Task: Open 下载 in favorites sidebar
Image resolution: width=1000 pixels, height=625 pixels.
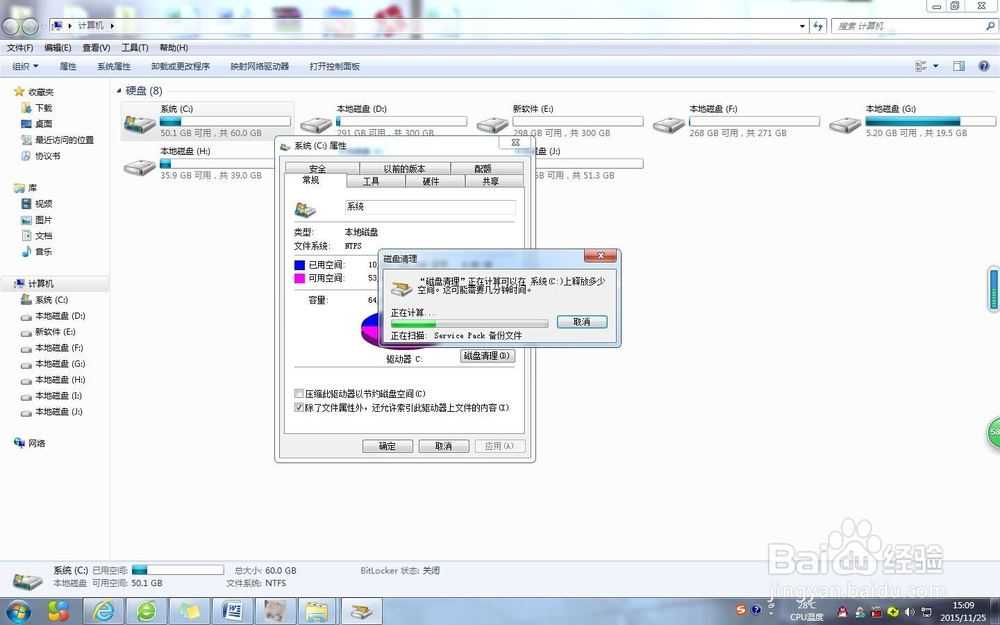Action: coord(36,108)
